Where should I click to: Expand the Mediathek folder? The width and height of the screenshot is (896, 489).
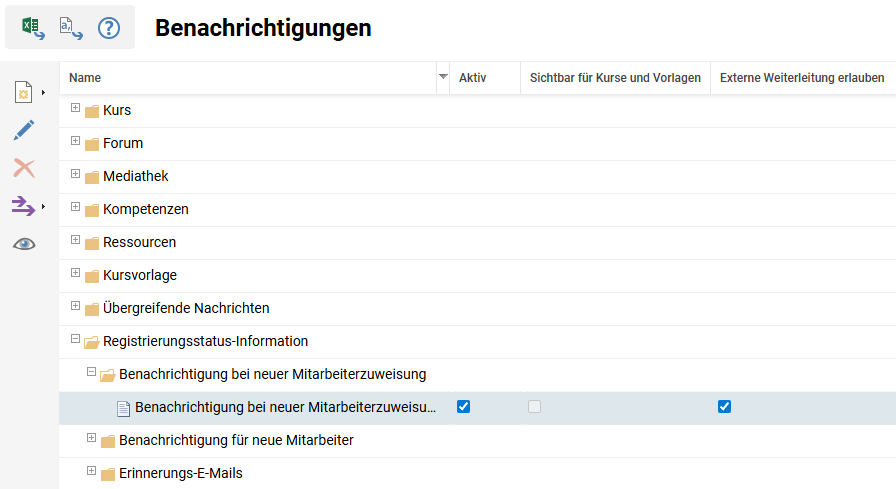click(75, 174)
